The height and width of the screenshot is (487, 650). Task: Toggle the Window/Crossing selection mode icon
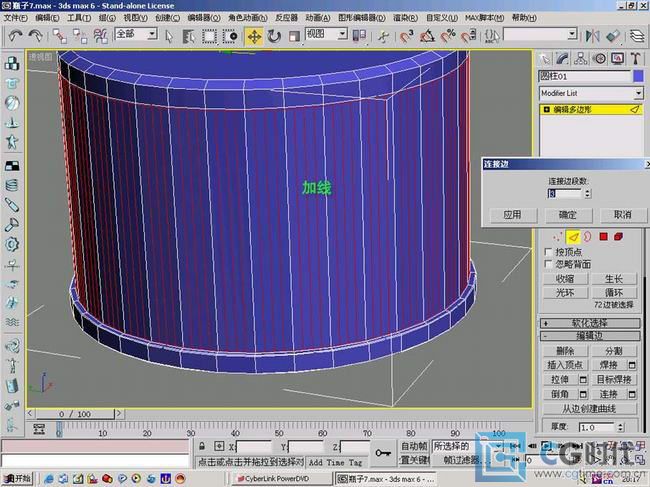(230, 36)
